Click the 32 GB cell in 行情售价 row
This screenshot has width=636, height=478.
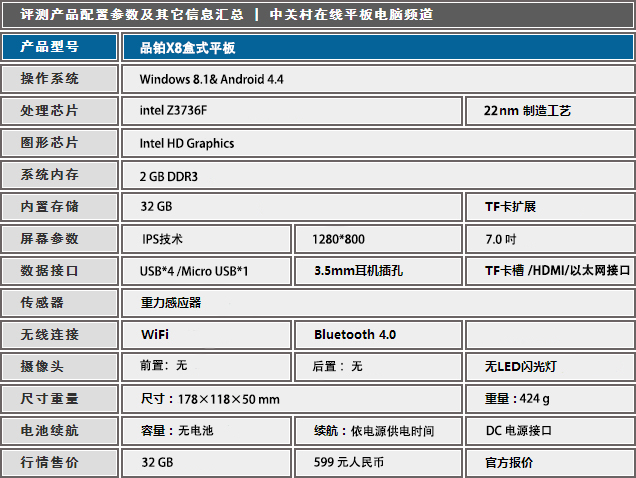(206, 463)
